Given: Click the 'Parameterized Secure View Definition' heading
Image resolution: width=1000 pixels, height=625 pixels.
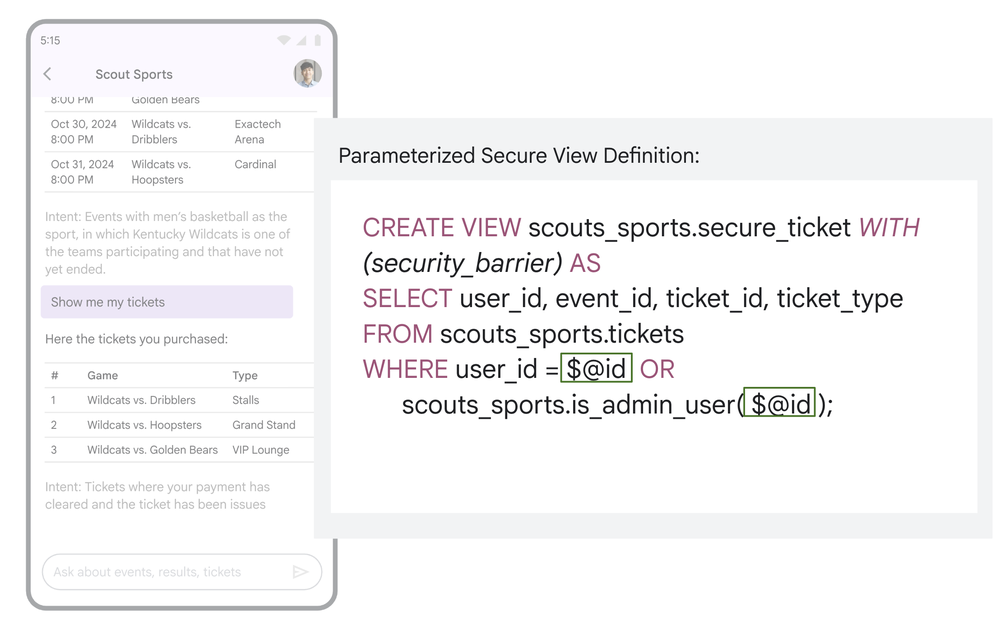Looking at the screenshot, I should (519, 156).
